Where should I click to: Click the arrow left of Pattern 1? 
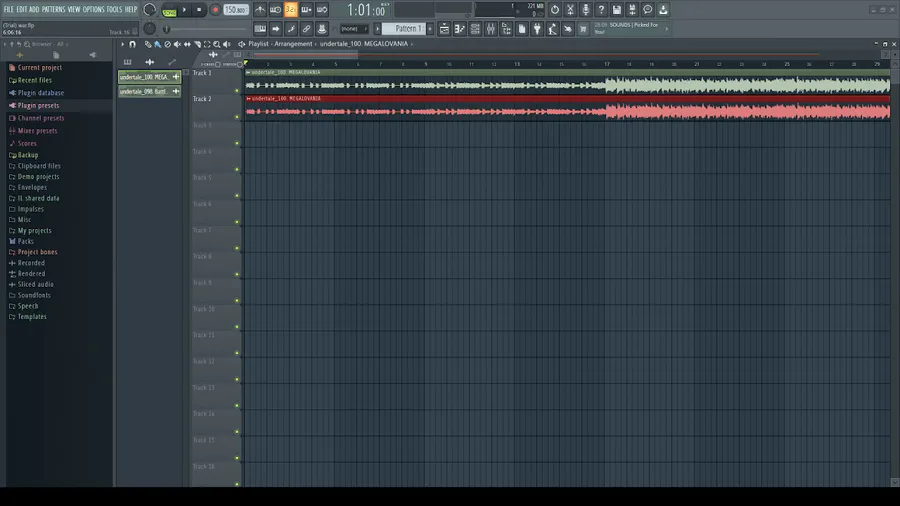(x=378, y=29)
